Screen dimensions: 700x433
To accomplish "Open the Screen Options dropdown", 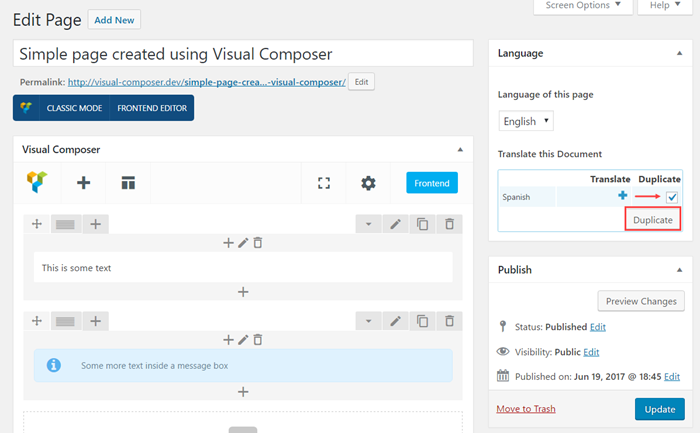I will click(583, 6).
